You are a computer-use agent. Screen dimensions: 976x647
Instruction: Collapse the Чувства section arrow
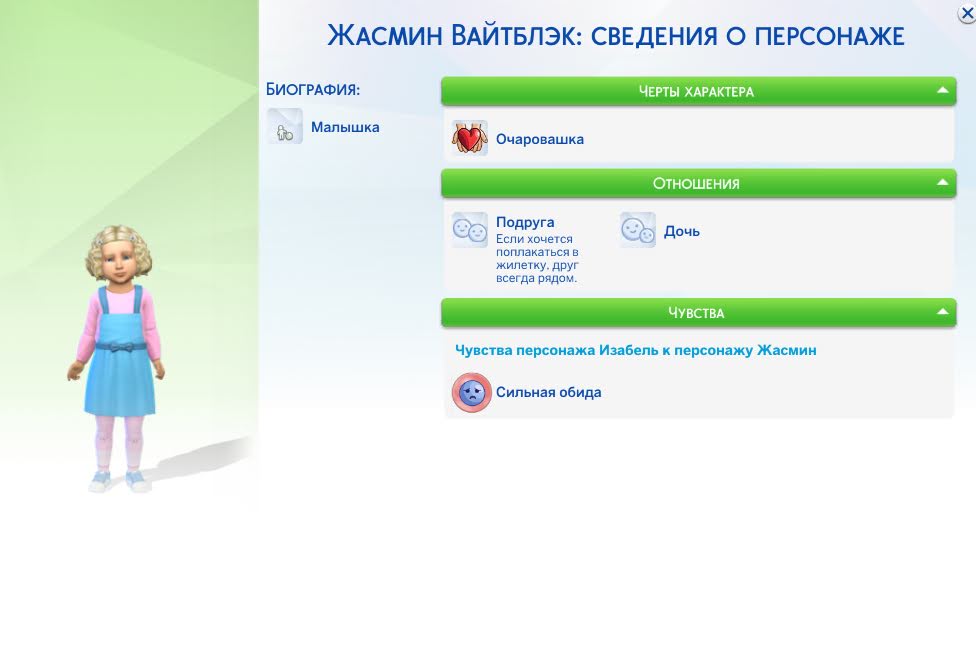click(942, 312)
